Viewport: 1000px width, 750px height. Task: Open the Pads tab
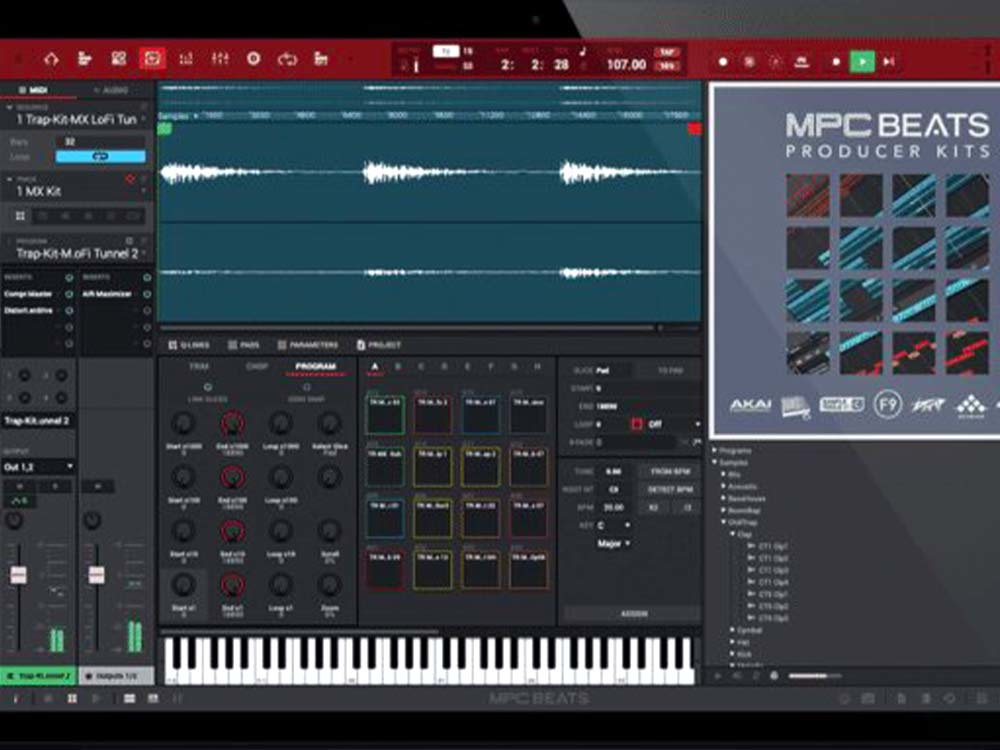click(x=244, y=345)
